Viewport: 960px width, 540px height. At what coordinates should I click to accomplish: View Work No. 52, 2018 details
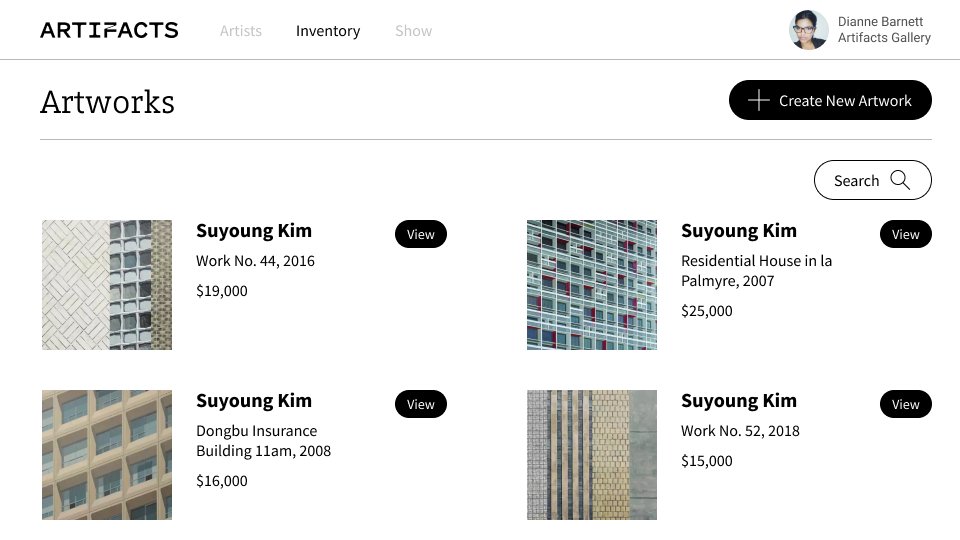coord(905,404)
